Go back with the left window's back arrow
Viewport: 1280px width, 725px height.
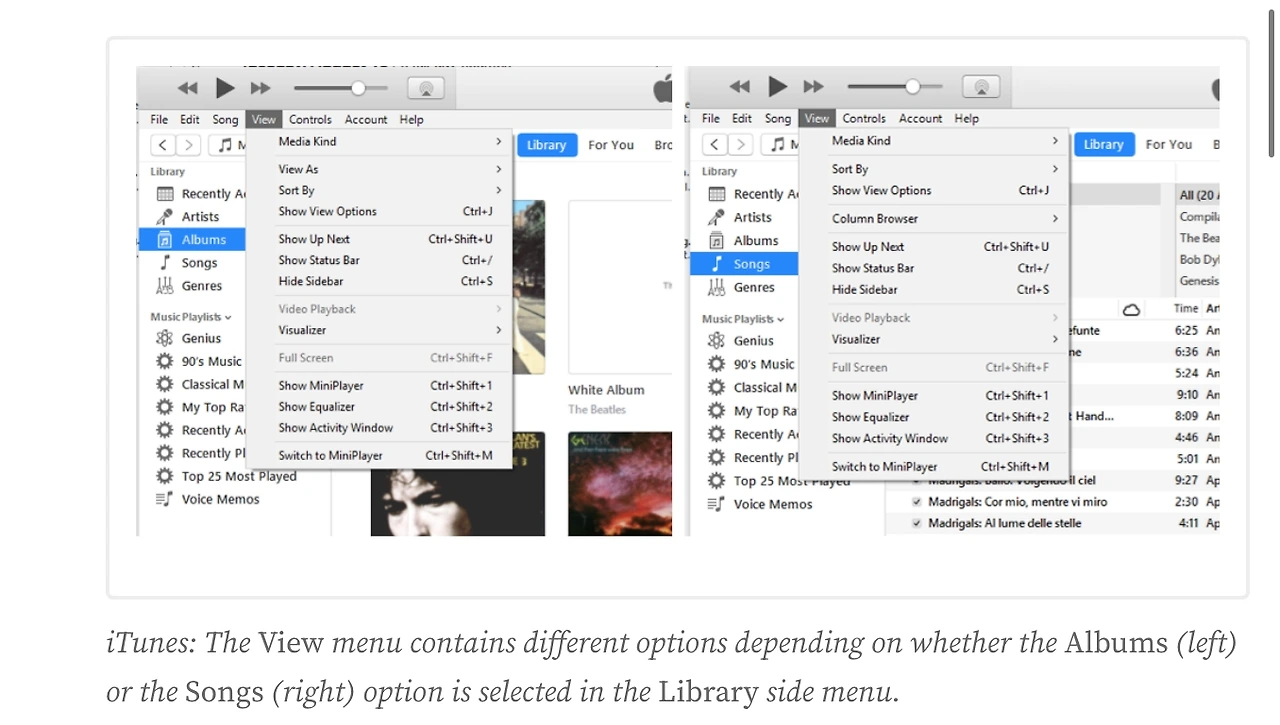163,145
